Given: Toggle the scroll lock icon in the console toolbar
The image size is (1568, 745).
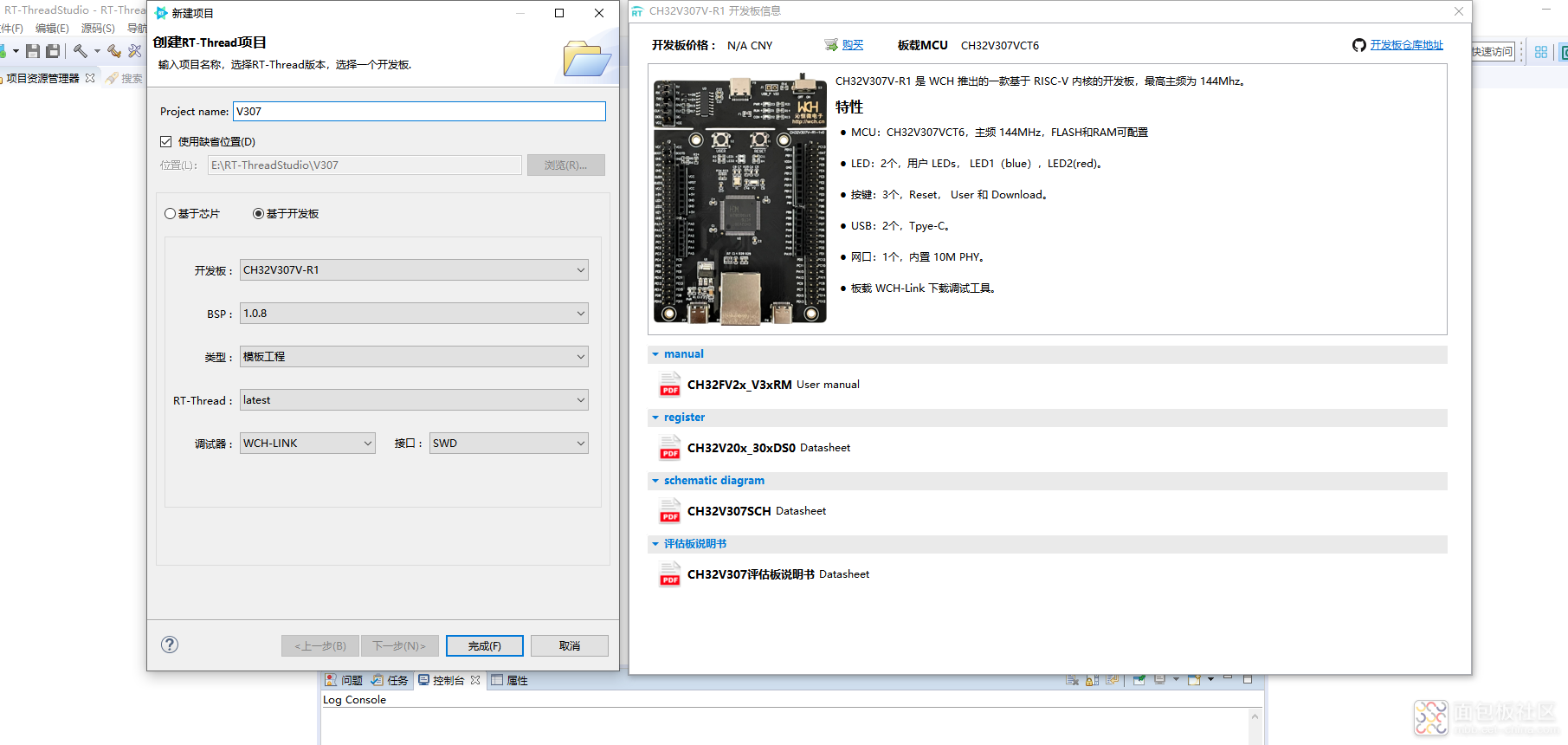Looking at the screenshot, I should pos(1092,680).
